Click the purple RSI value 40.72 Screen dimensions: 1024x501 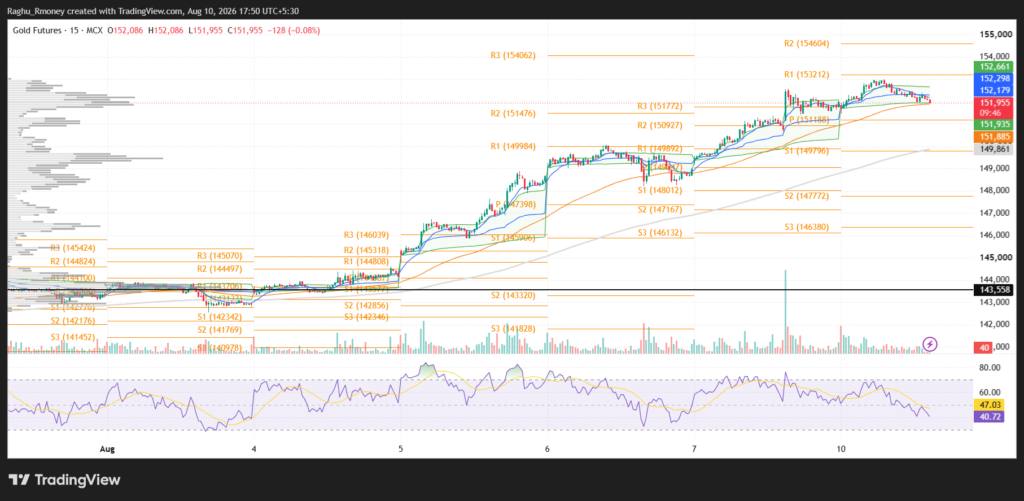pos(988,417)
